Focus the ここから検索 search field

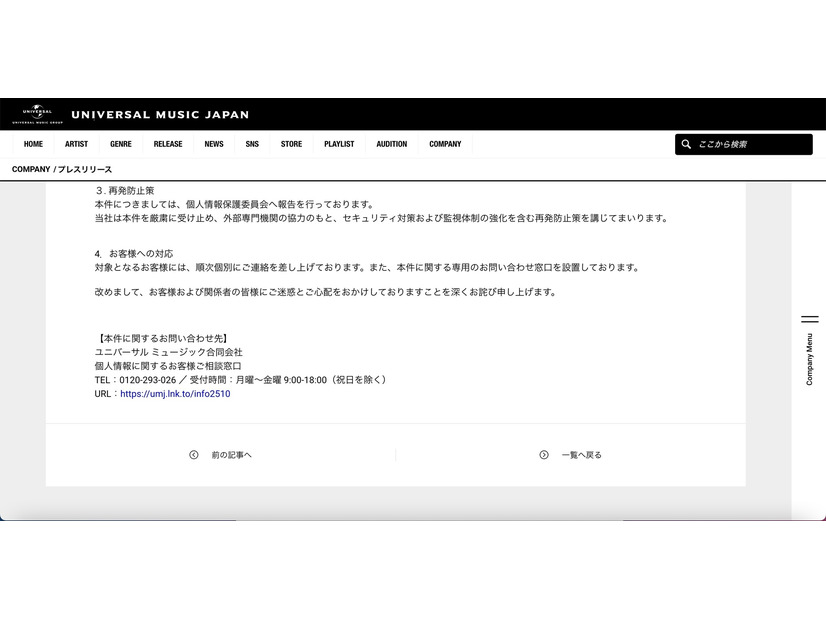tap(743, 144)
